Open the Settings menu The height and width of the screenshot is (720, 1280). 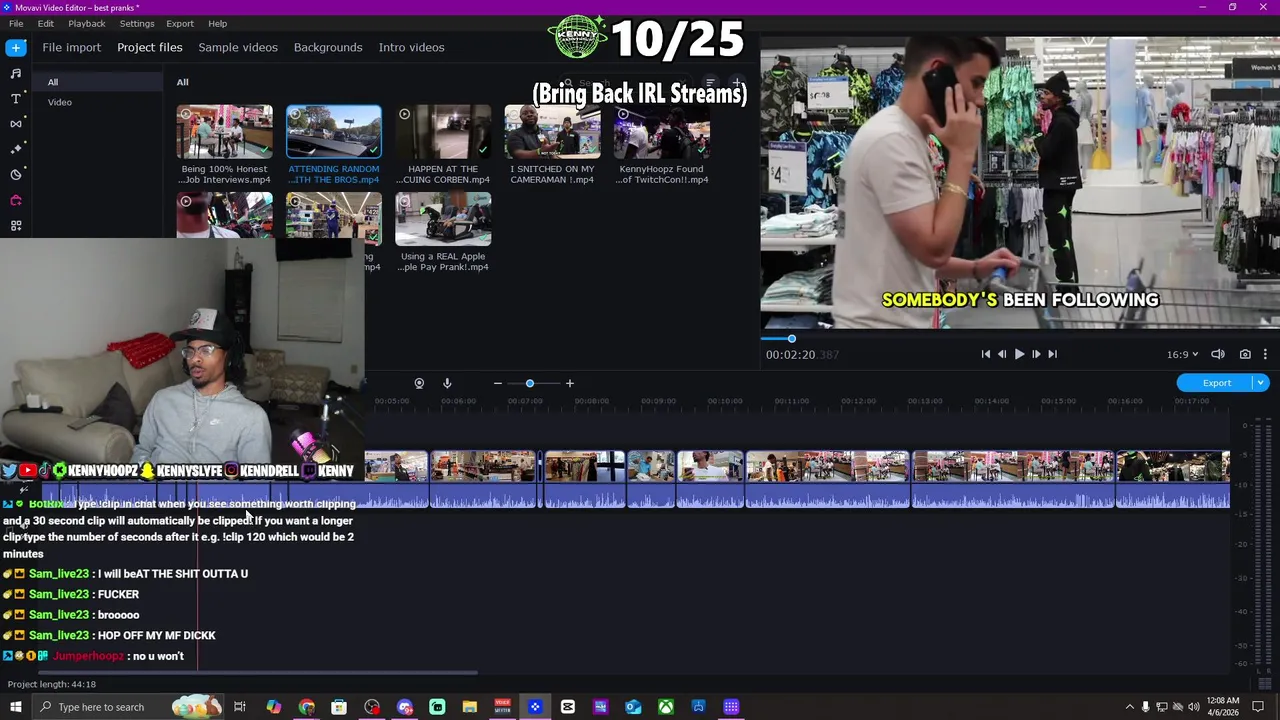137,23
